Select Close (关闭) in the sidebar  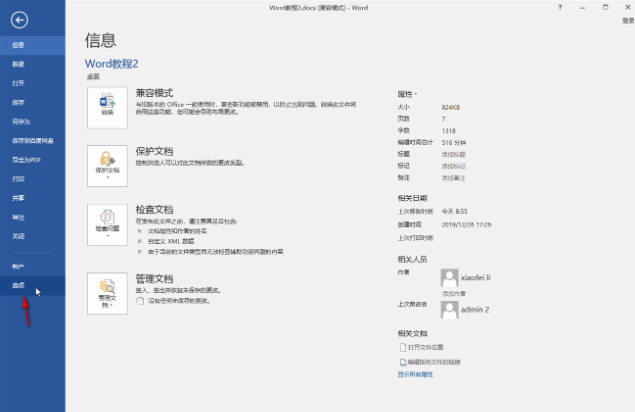pyautogui.click(x=32, y=236)
